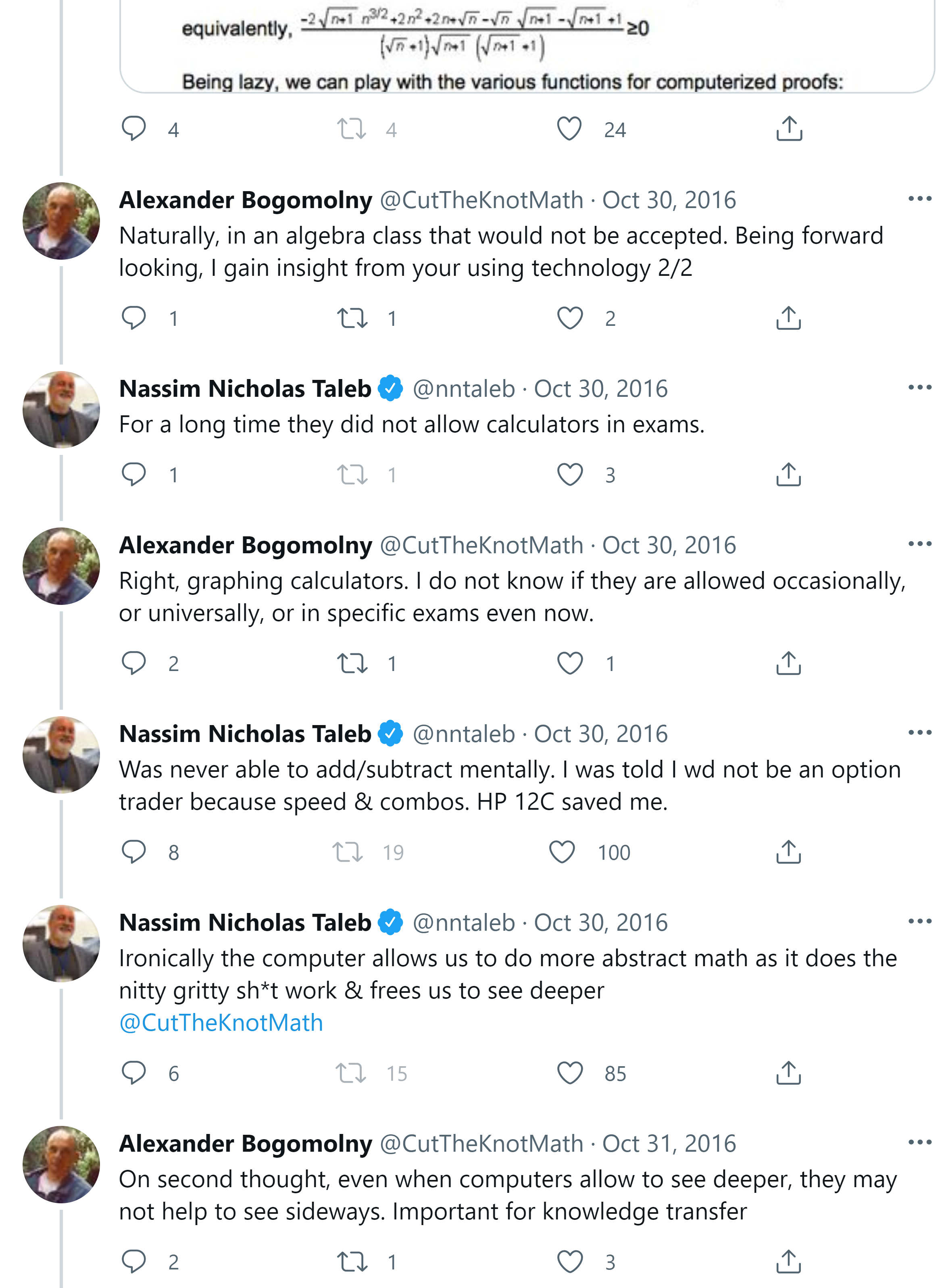Like the abstract math tweet with 85 likes
The image size is (948, 1288).
tap(570, 1073)
